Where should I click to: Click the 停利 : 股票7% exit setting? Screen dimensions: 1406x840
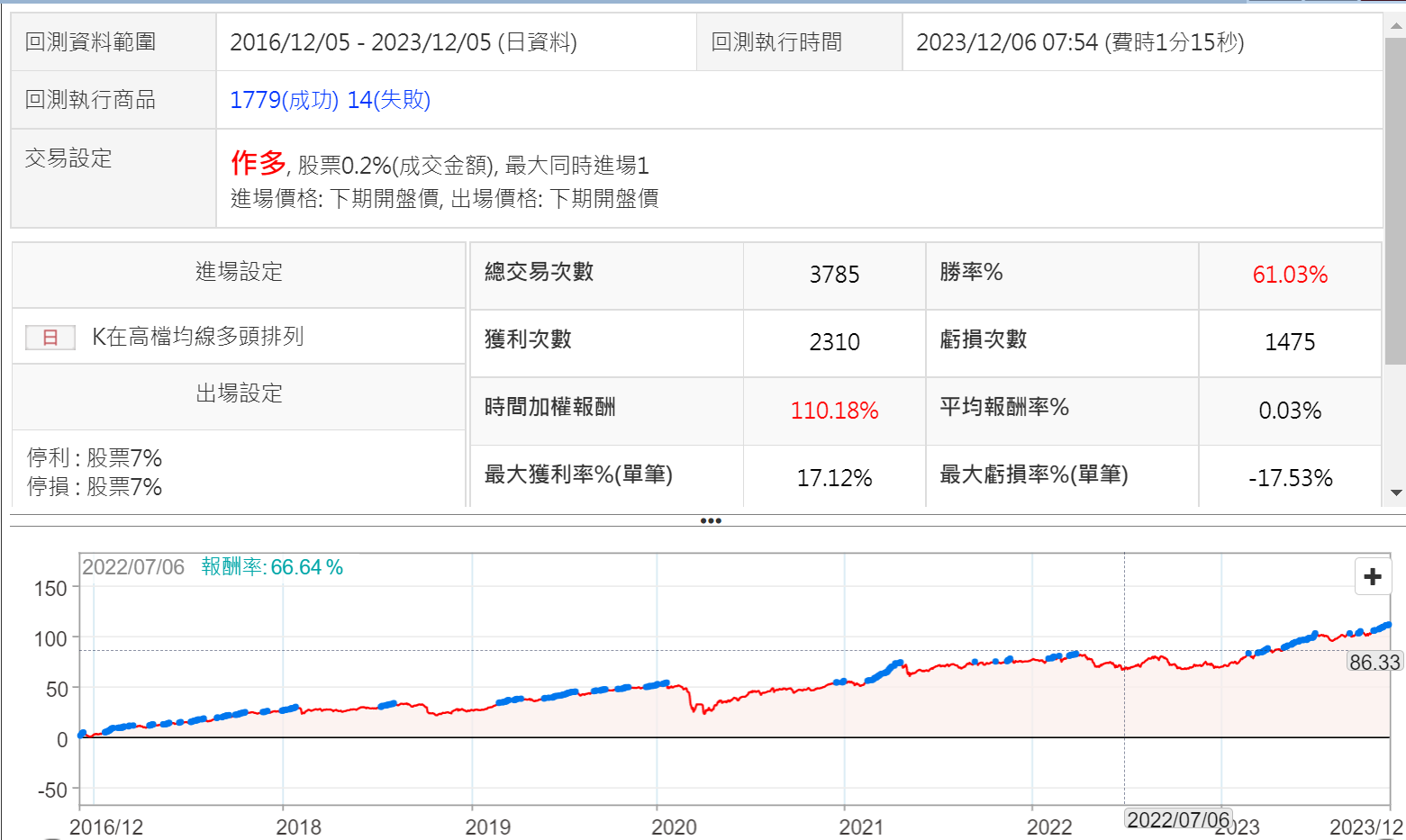coord(95,458)
